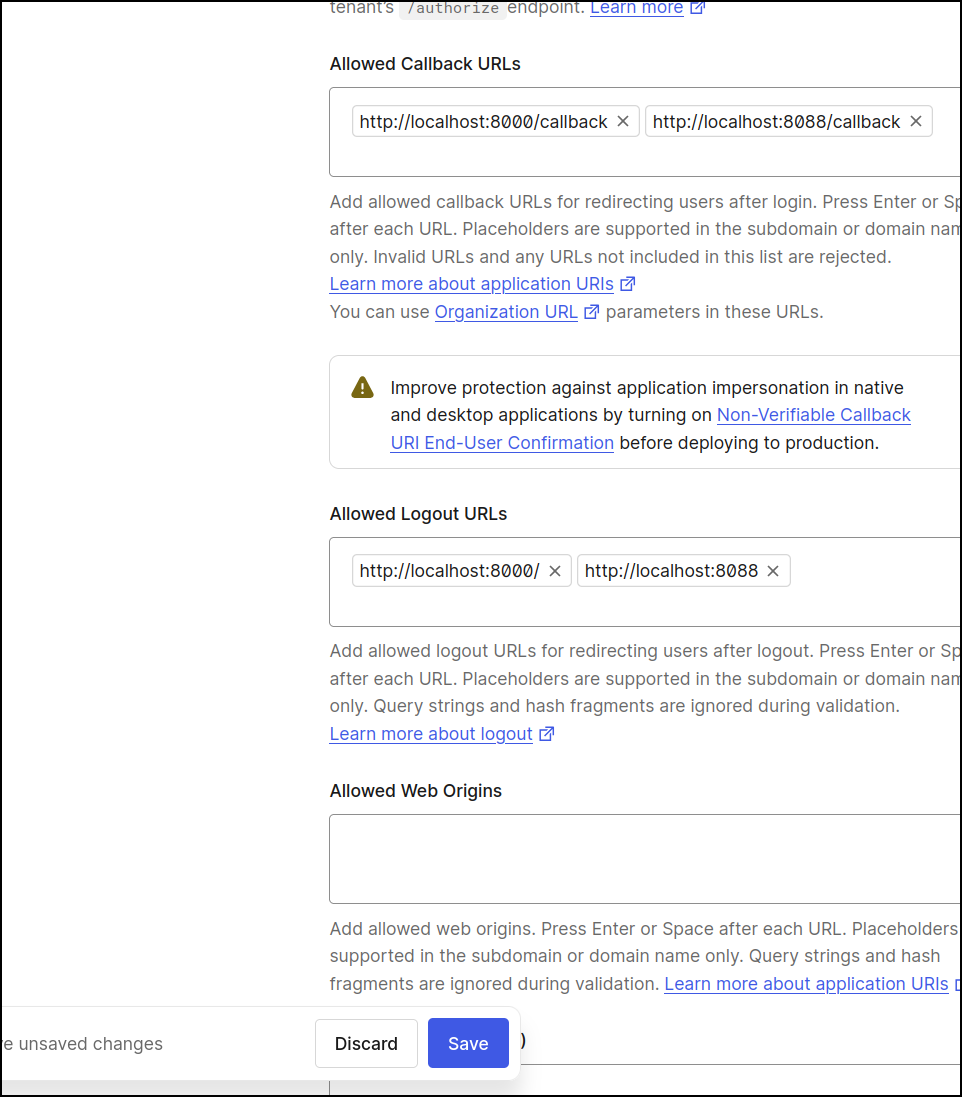Click empty area of Allowed Callback URLs box
The height and width of the screenshot is (1097, 962).
pos(645,158)
